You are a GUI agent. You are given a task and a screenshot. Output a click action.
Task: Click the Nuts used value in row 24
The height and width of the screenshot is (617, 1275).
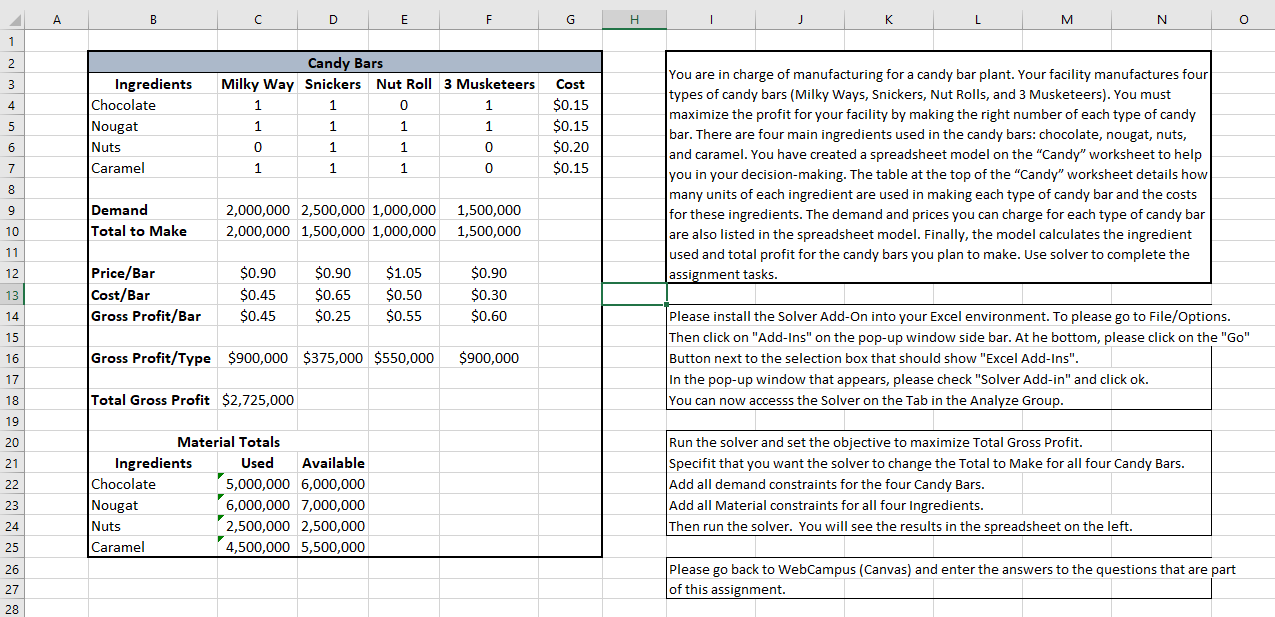point(258,526)
